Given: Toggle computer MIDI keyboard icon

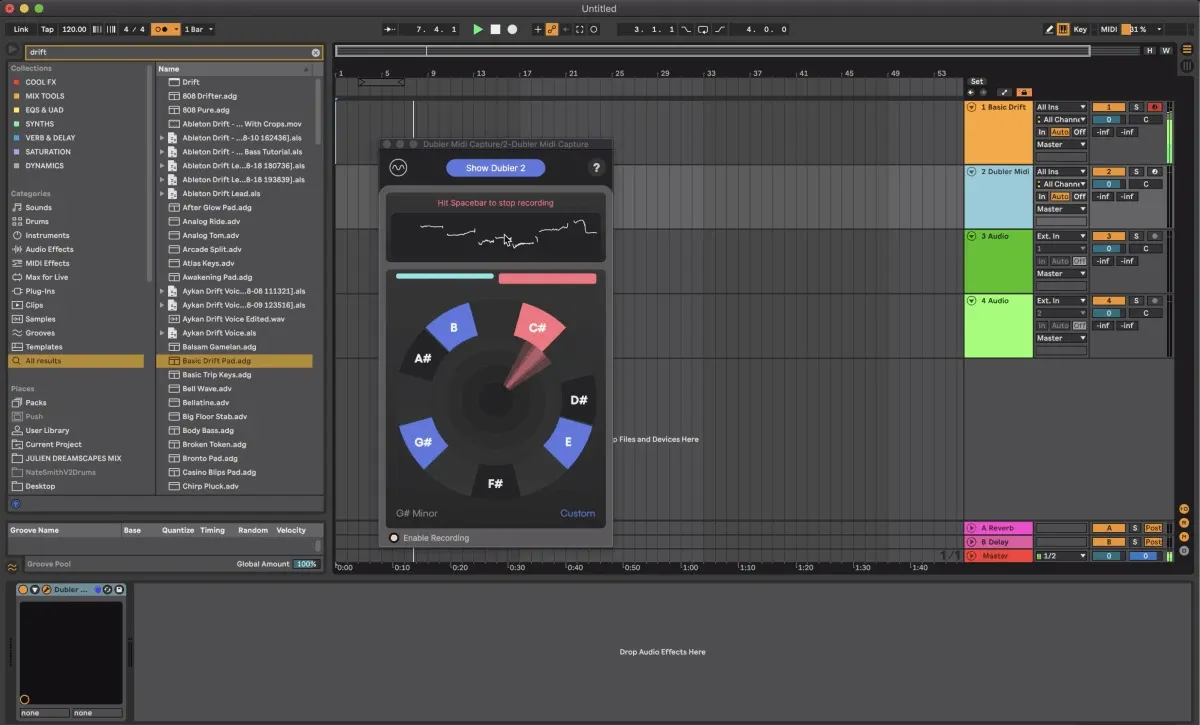Looking at the screenshot, I should (1063, 29).
